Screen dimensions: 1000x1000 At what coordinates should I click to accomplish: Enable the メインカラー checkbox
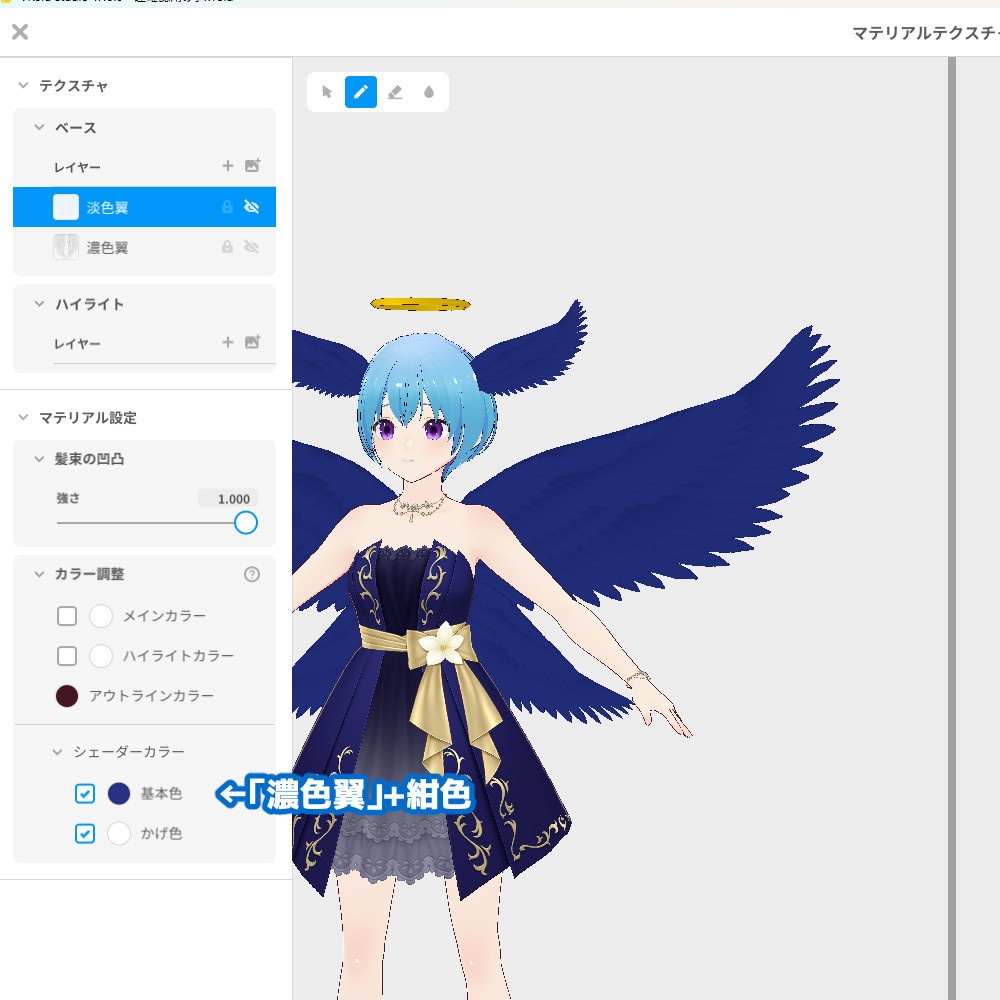point(67,616)
